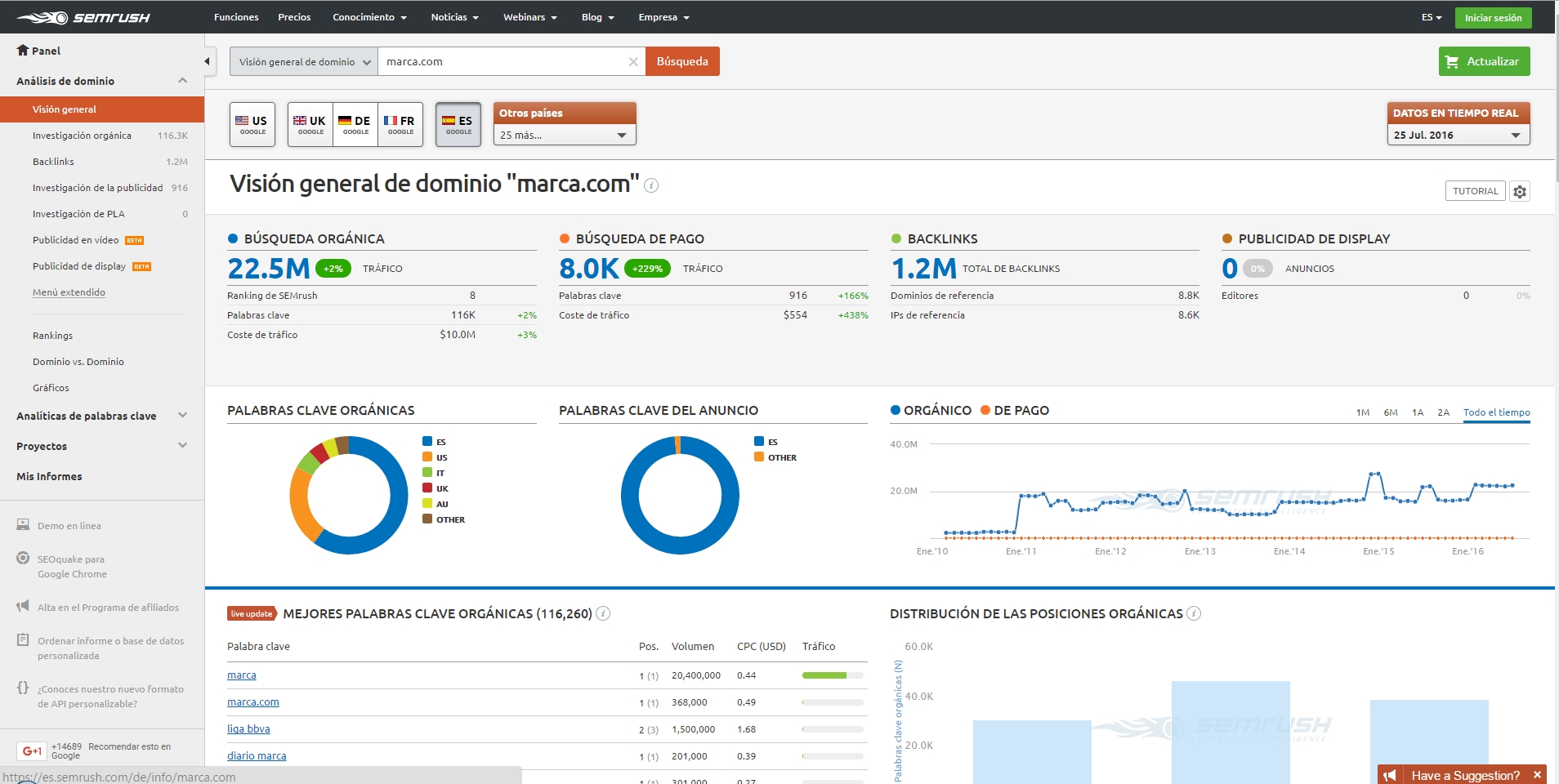Open the Panel home icon
Image resolution: width=1559 pixels, height=784 pixels.
[x=23, y=50]
